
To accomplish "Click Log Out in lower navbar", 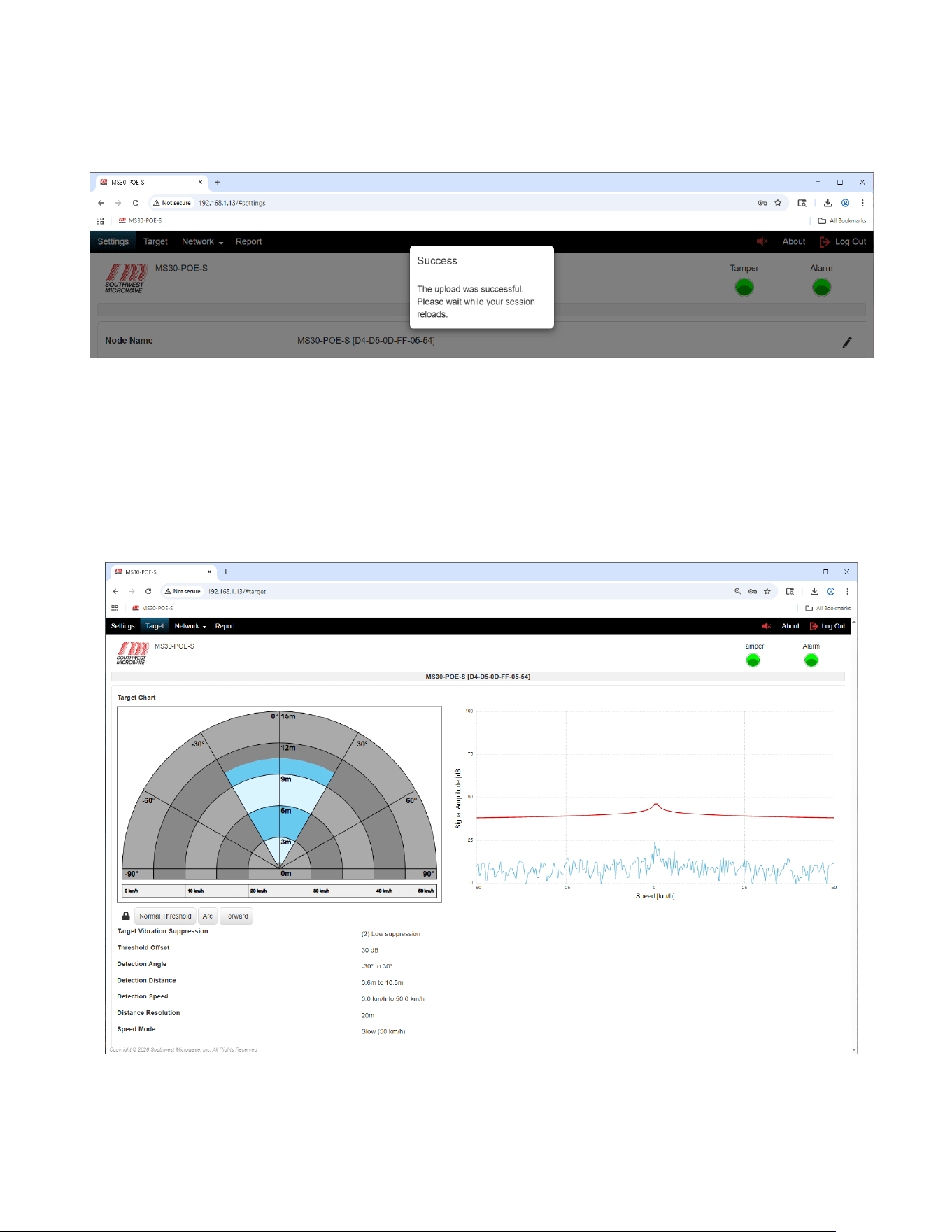I will (x=827, y=626).
